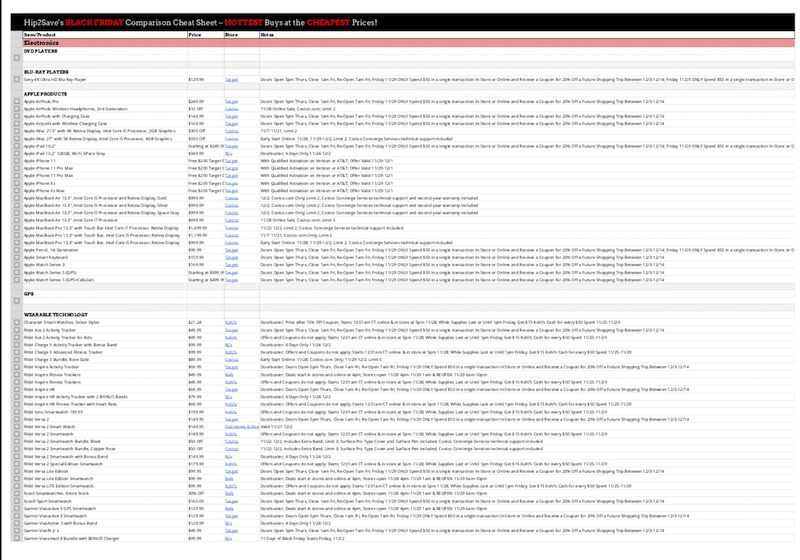Tick the Fitbit Charge 3 Bundle, Rose Gold checkbox
Image resolution: width=800 pixels, height=560 pixels.
[x=17, y=360]
